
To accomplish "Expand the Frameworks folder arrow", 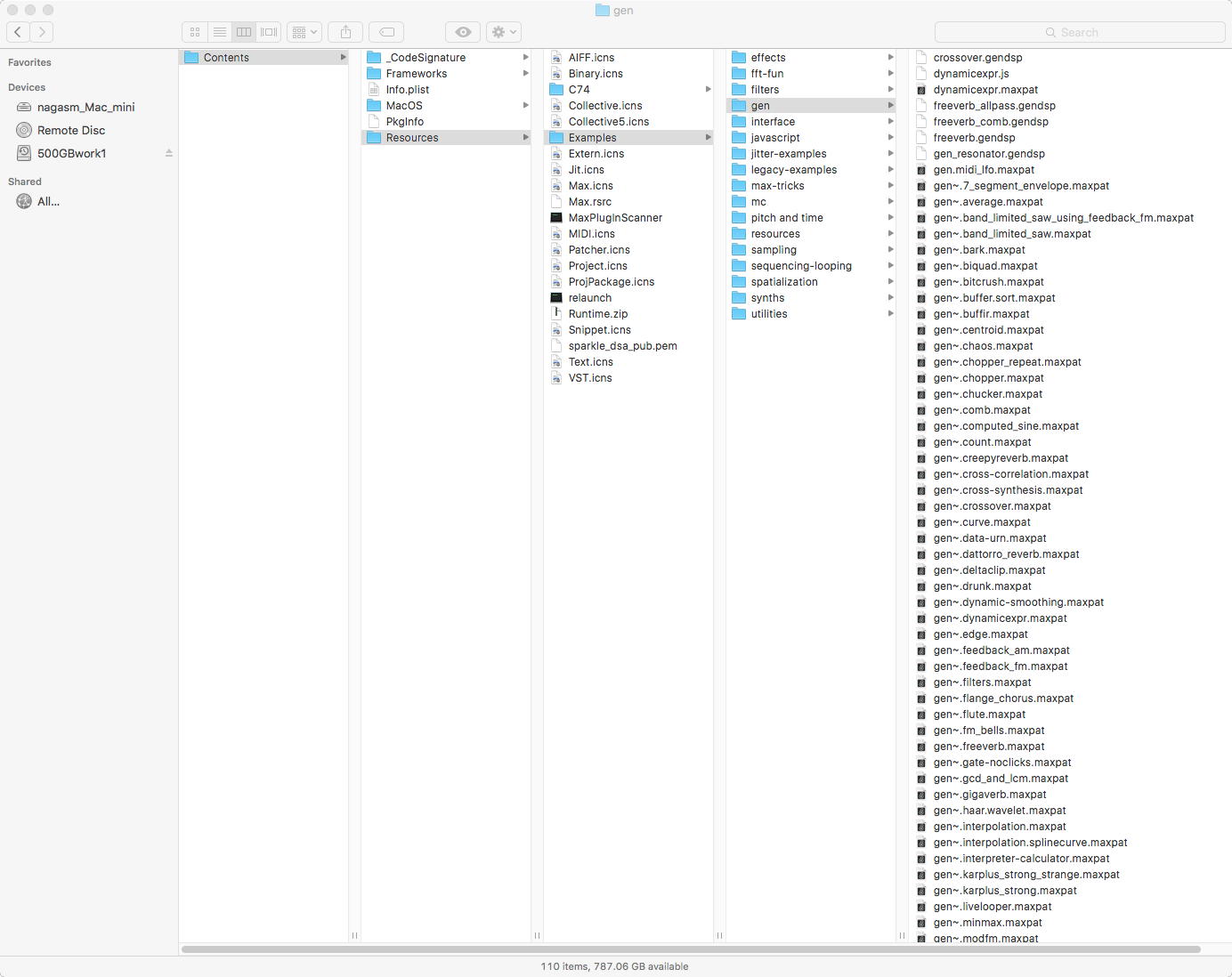I will coord(526,73).
